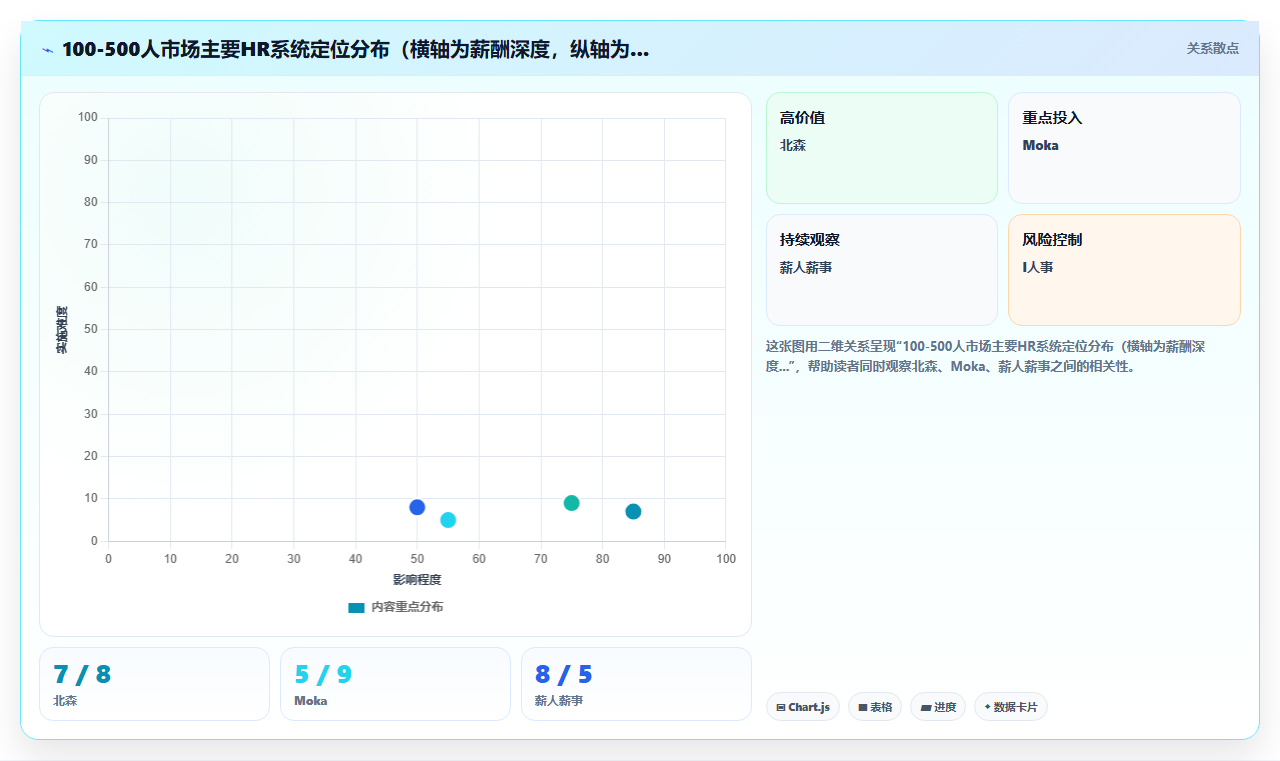Screen dimensions: 1280x761
Task: Open the 持续观察 薪人薪事 quadrant card
Action: point(882,270)
